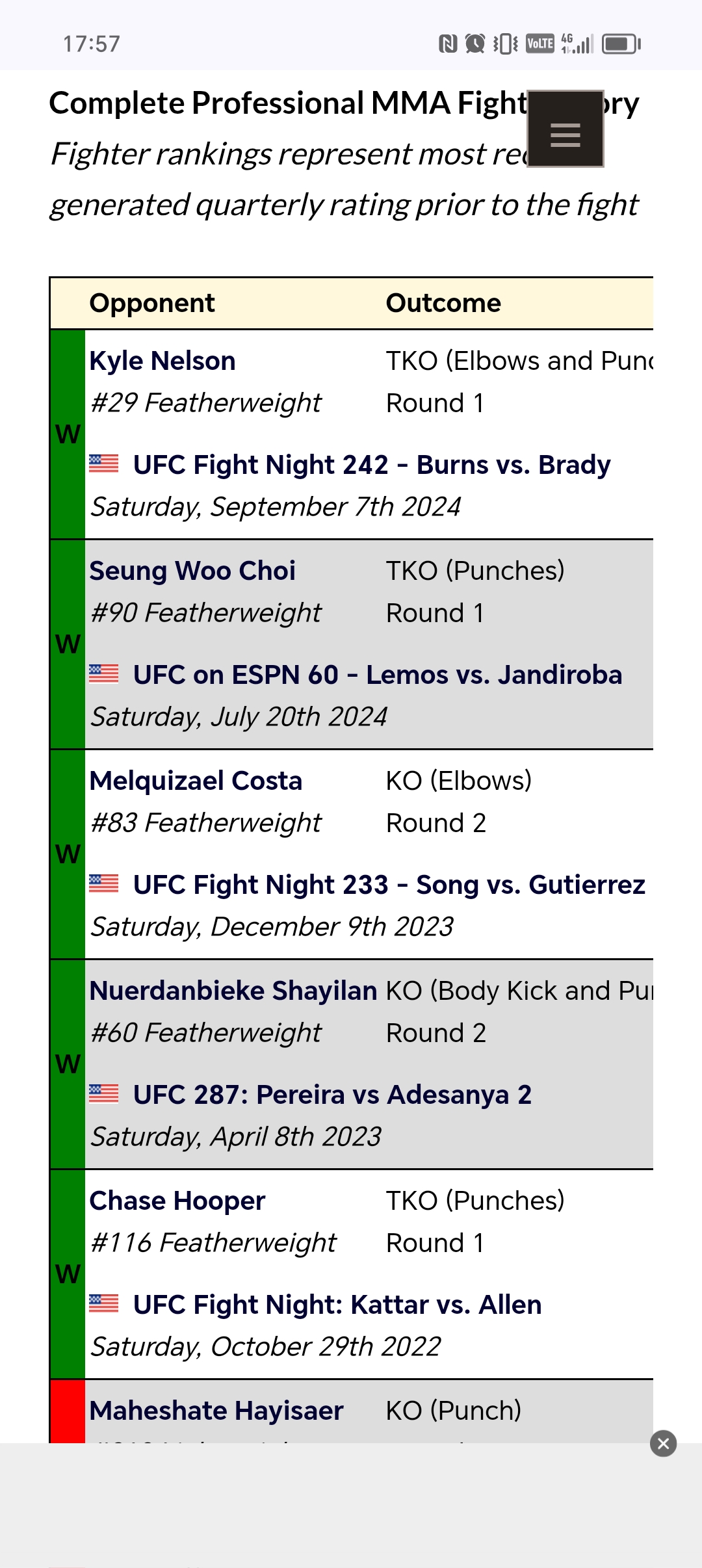Tap the US flag beside UFC on ESPN 60

tap(104, 673)
